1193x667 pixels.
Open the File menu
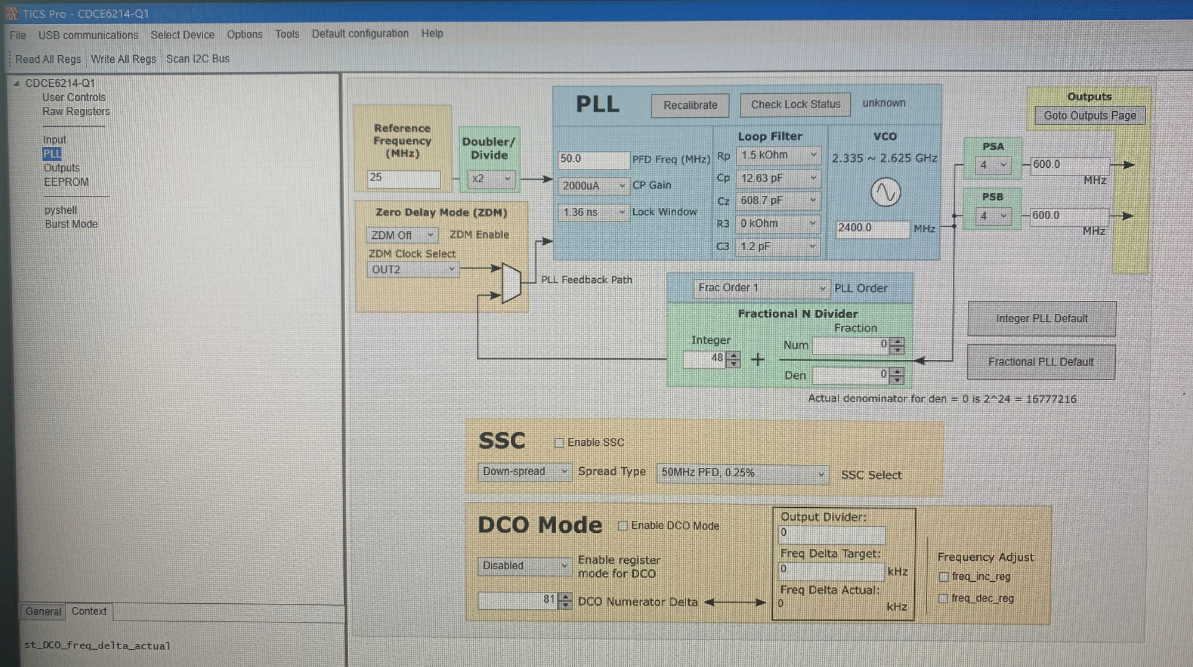point(17,35)
